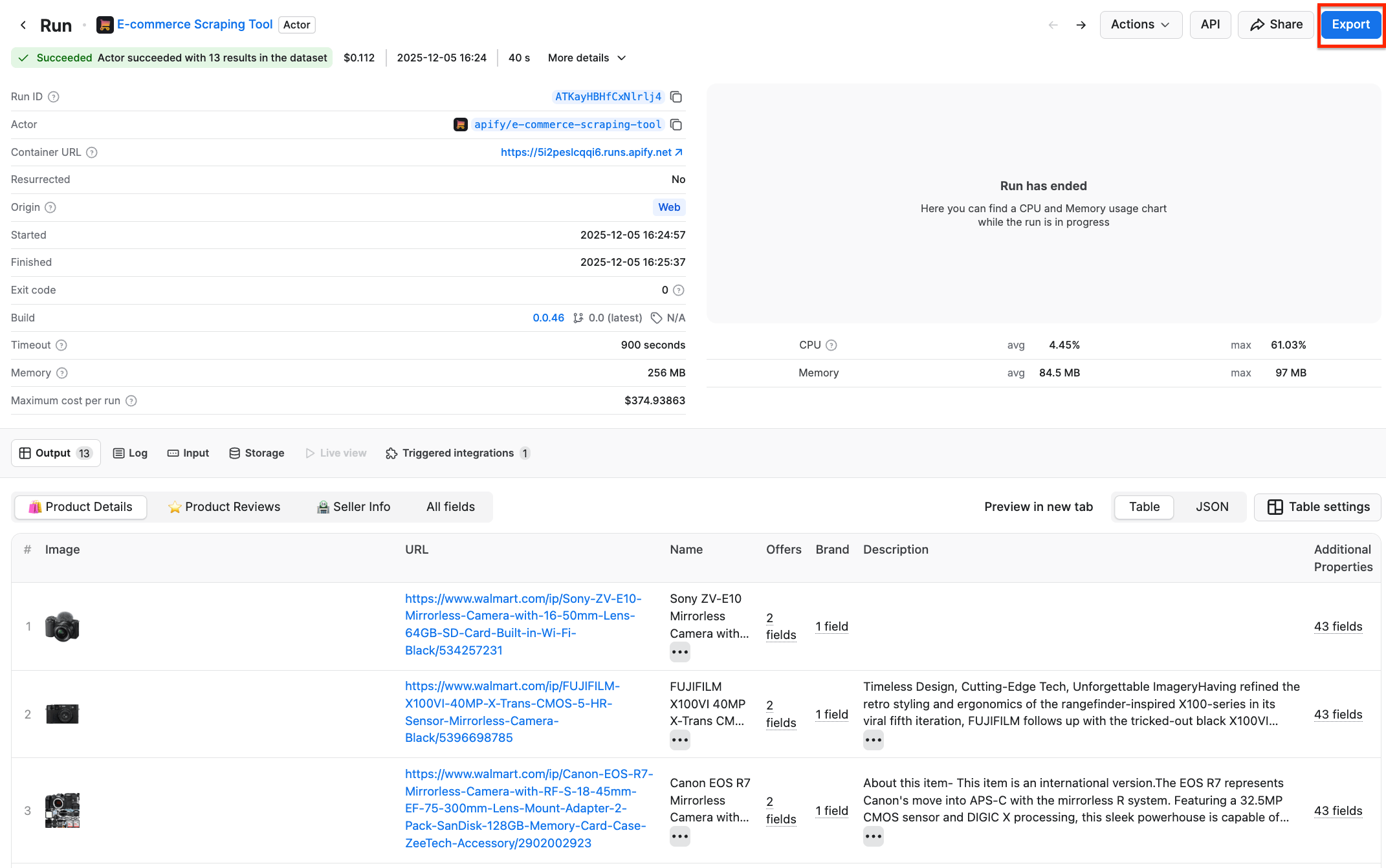Click the Sony camera thumbnail image
Viewport: 1386px width, 868px height.
pyautogui.click(x=62, y=625)
